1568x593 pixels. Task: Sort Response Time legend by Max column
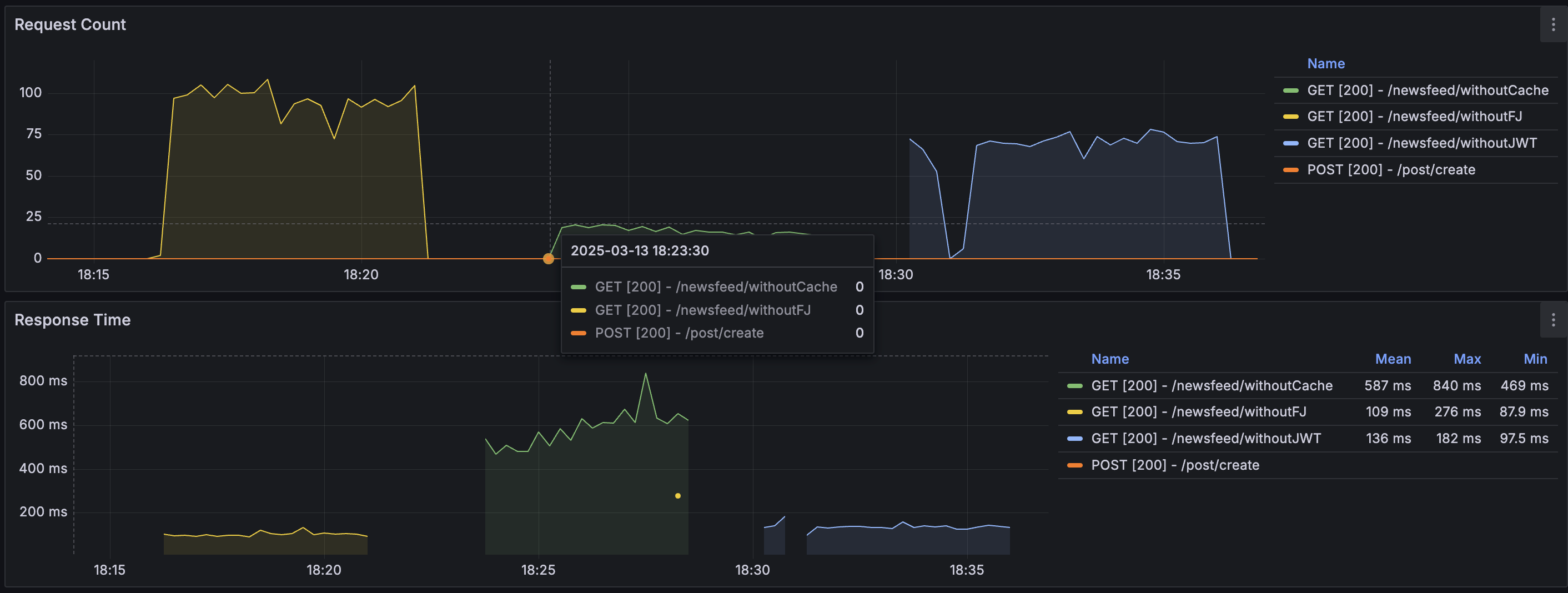point(1467,359)
